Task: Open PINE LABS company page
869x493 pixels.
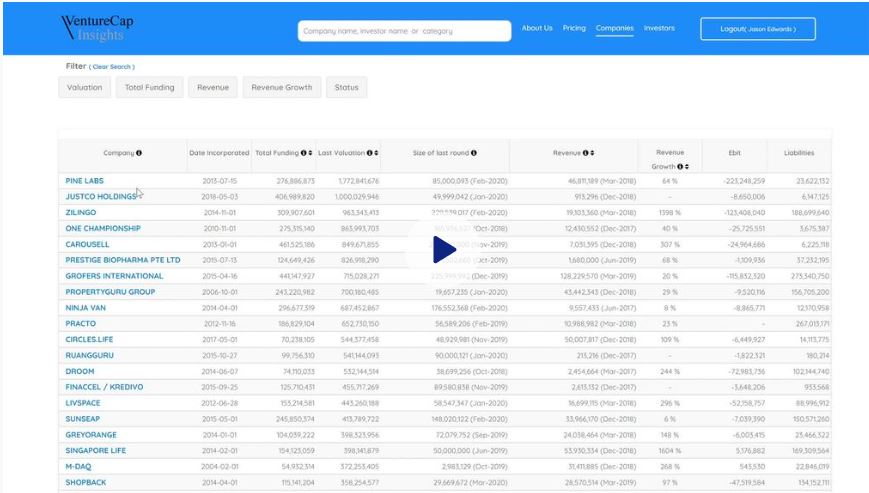Action: pos(84,181)
